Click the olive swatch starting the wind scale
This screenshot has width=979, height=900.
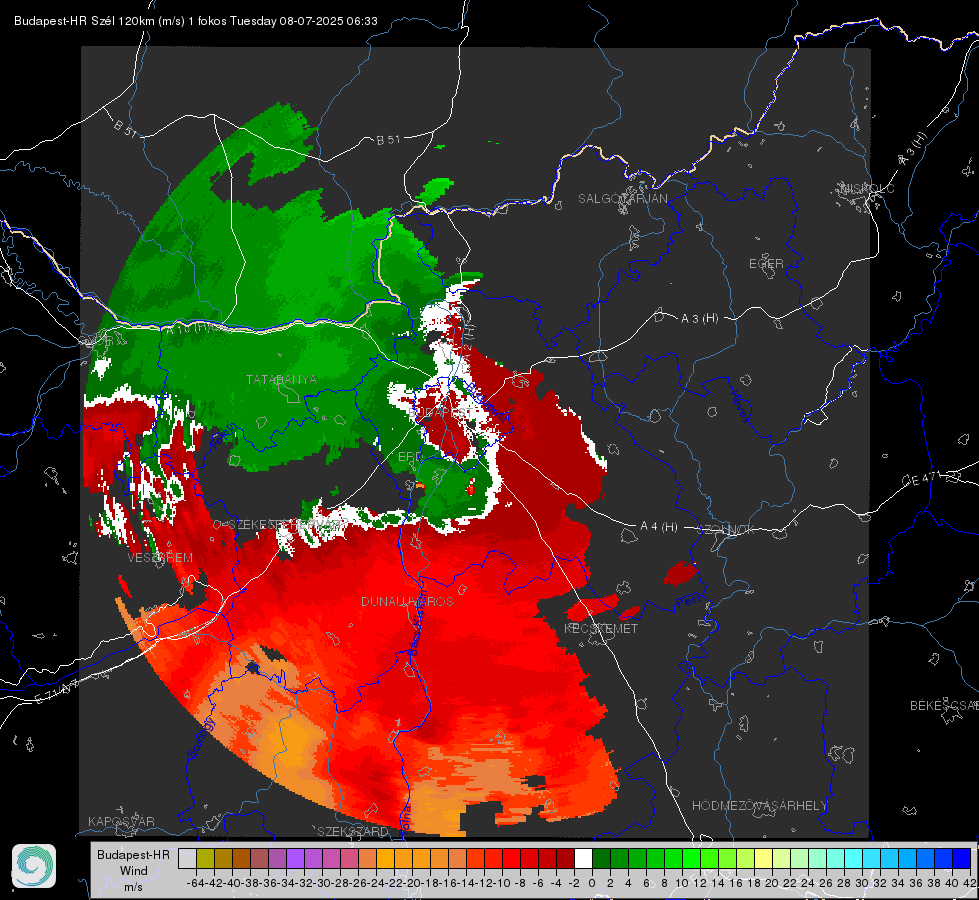click(205, 859)
